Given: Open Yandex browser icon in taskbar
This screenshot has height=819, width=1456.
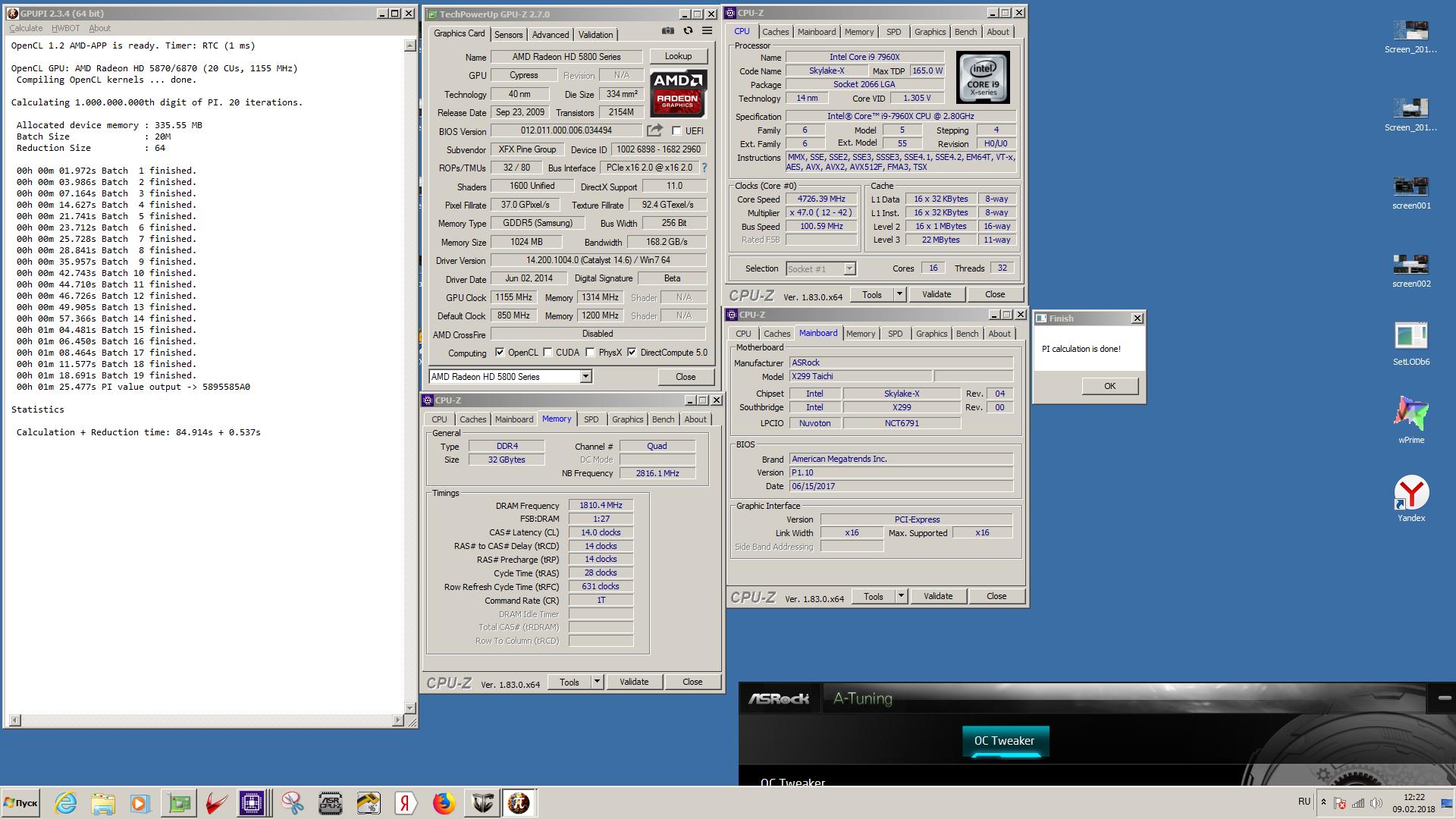Looking at the screenshot, I should click(x=406, y=803).
